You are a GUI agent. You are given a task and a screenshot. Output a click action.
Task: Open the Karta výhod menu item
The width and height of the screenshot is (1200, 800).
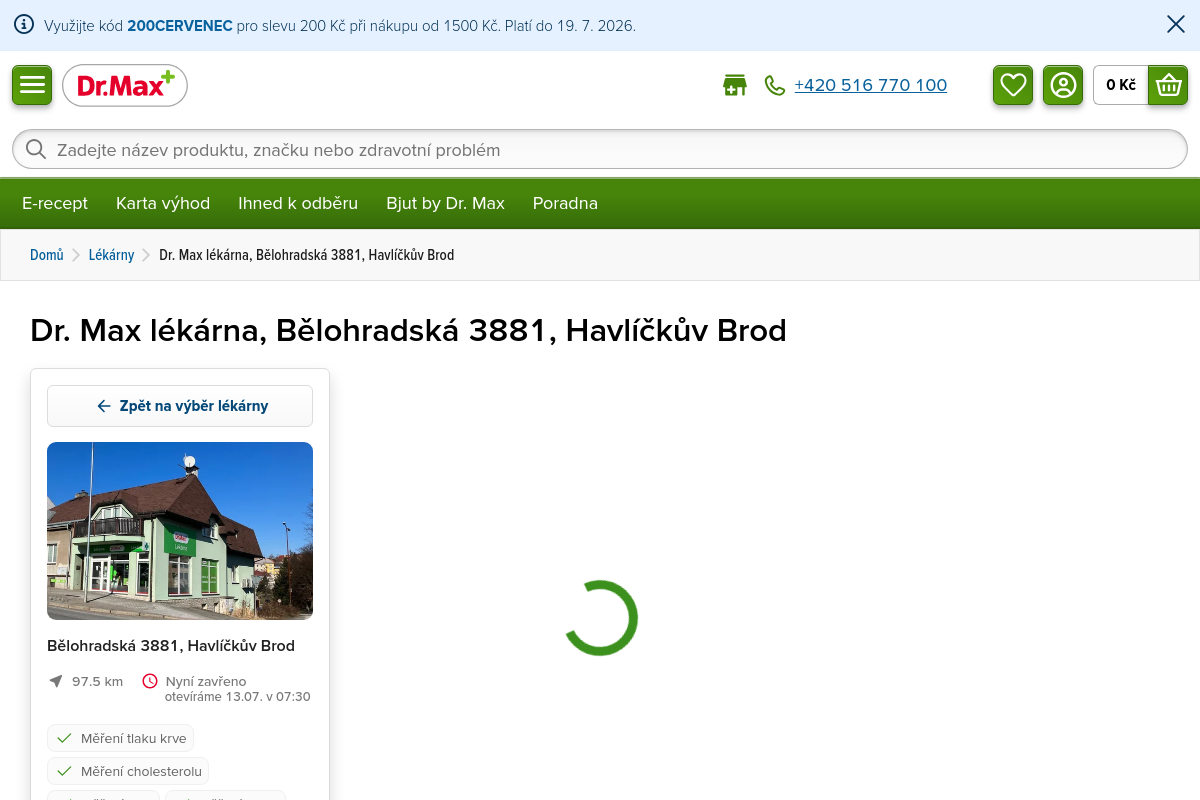pos(163,203)
